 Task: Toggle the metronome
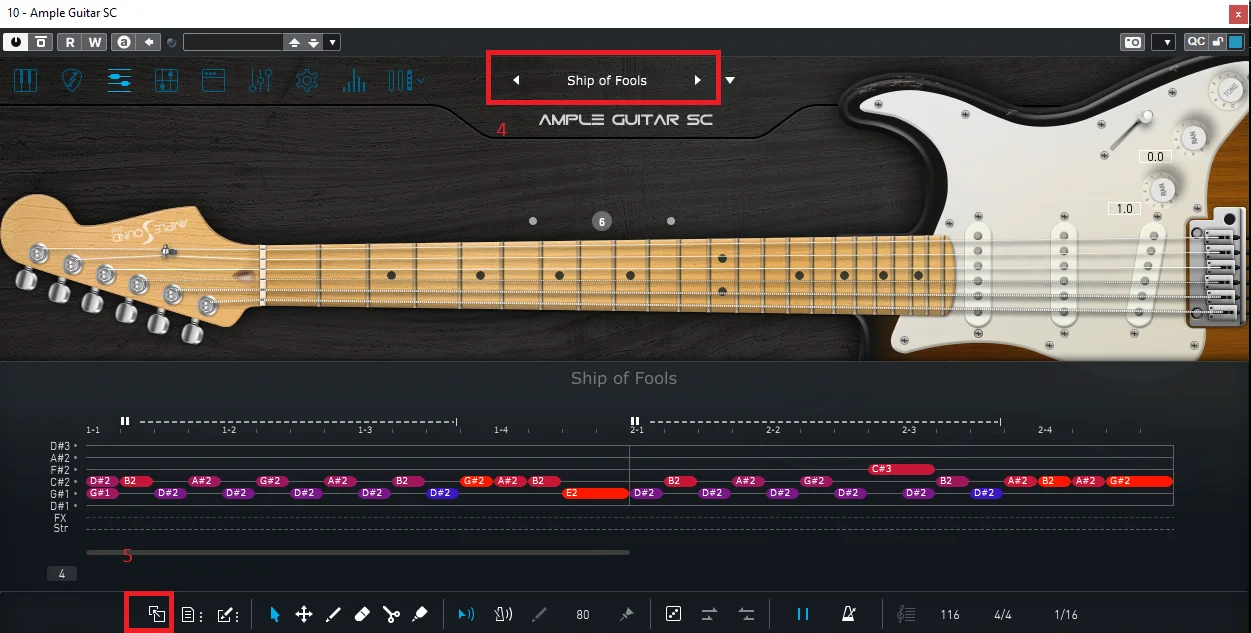coord(848,614)
